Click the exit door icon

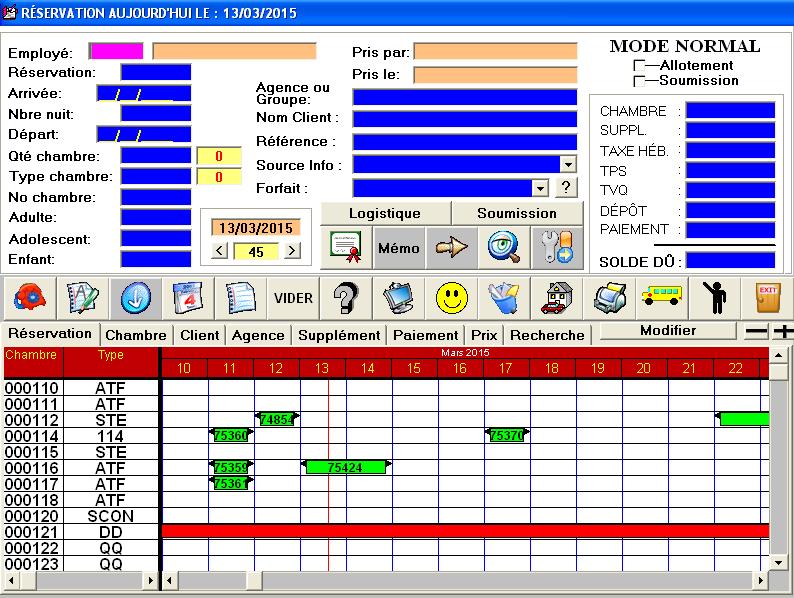pyautogui.click(x=768, y=298)
